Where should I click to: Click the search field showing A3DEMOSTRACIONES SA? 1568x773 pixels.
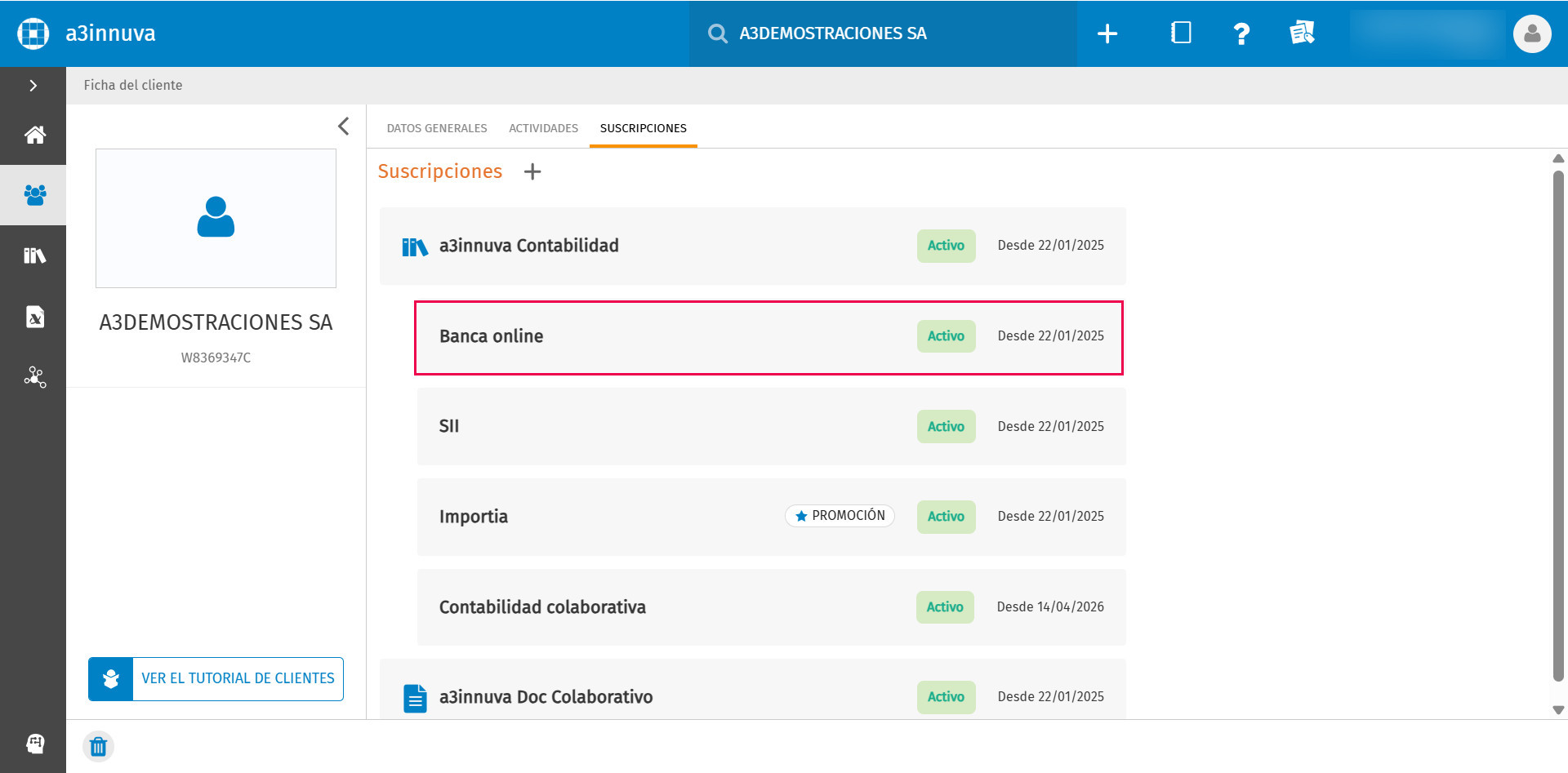point(883,33)
